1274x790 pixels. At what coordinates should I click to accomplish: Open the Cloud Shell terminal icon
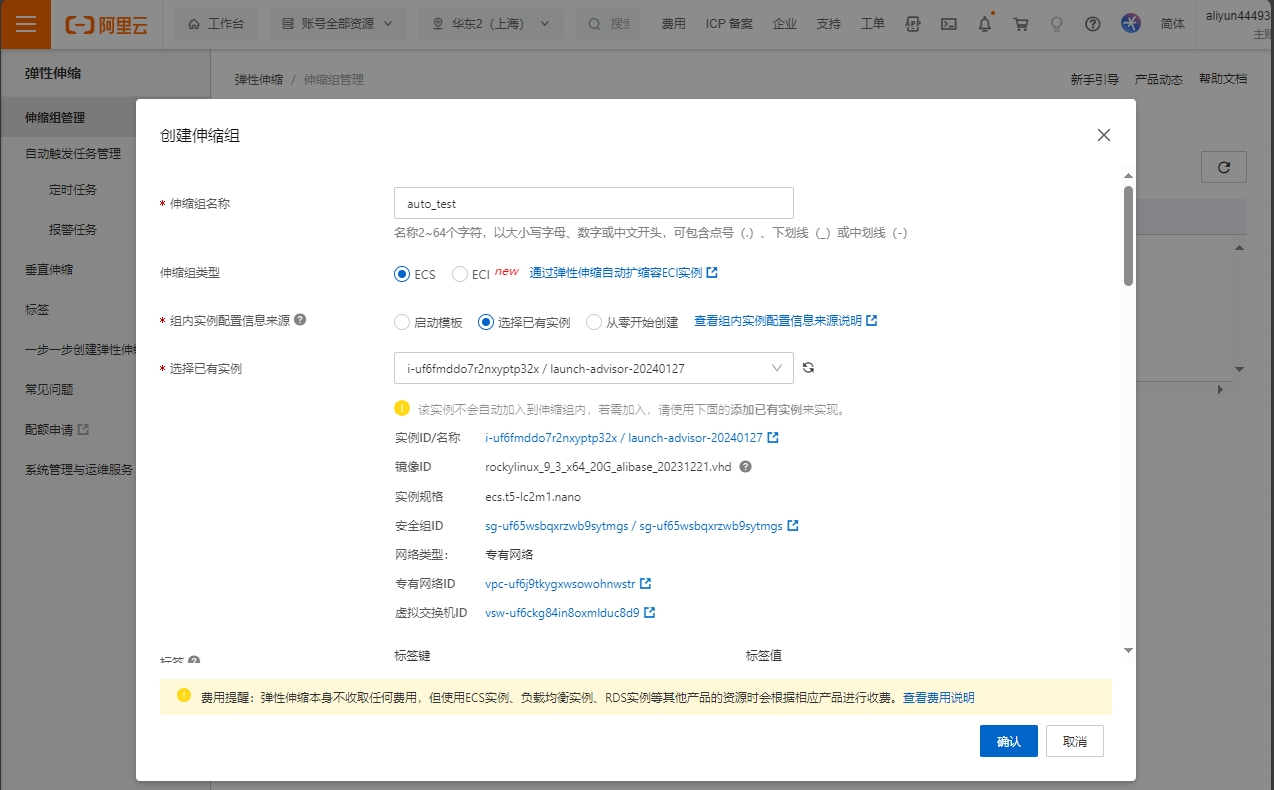click(x=949, y=24)
